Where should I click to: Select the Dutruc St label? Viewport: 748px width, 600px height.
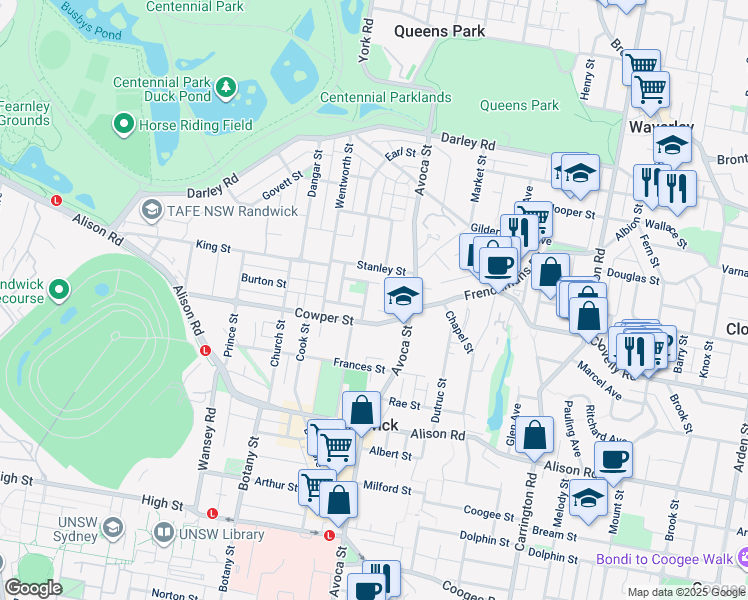(439, 401)
